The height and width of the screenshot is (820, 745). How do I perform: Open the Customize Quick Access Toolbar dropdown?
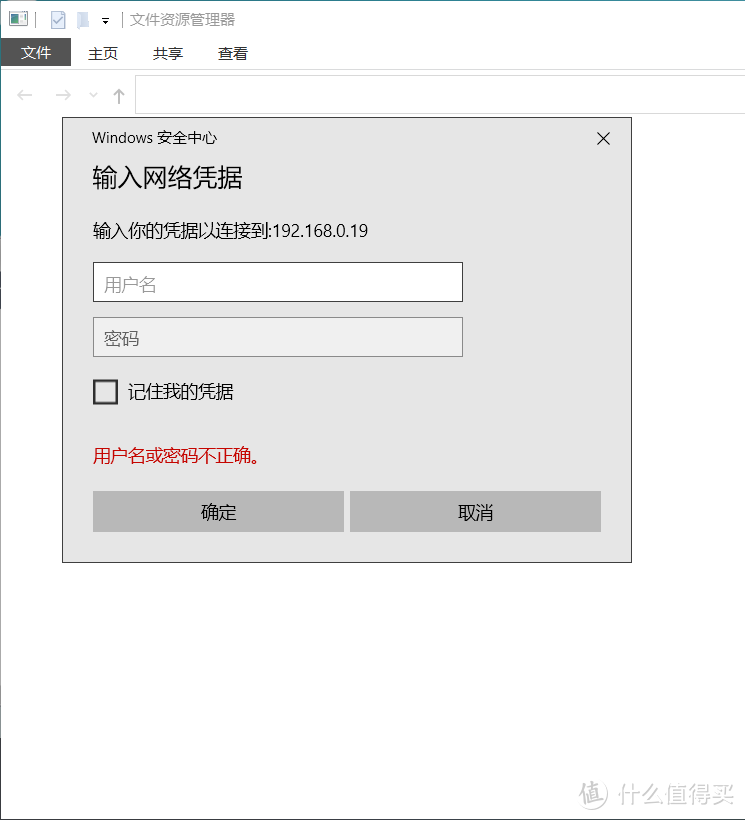(x=106, y=21)
